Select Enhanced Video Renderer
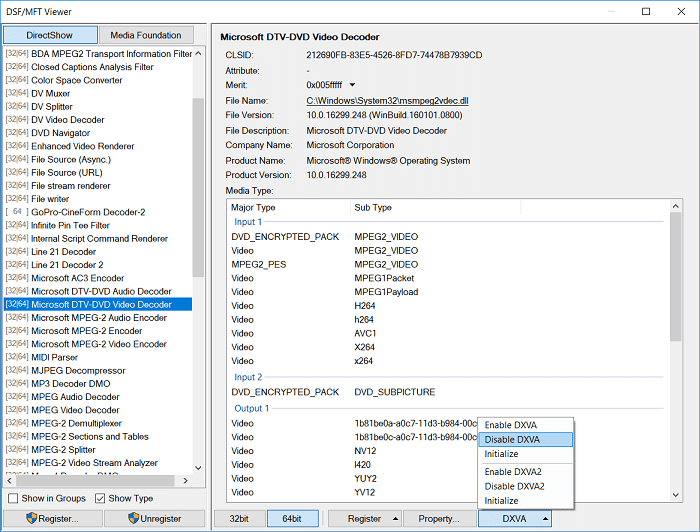The height and width of the screenshot is (532, 700). [x=98, y=146]
